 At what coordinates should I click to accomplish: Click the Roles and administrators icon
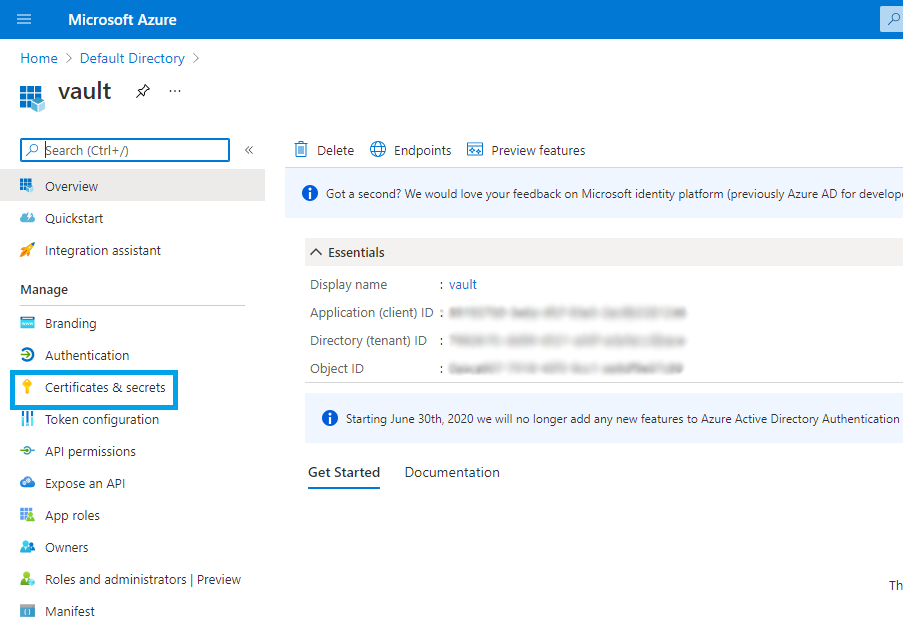(27, 579)
